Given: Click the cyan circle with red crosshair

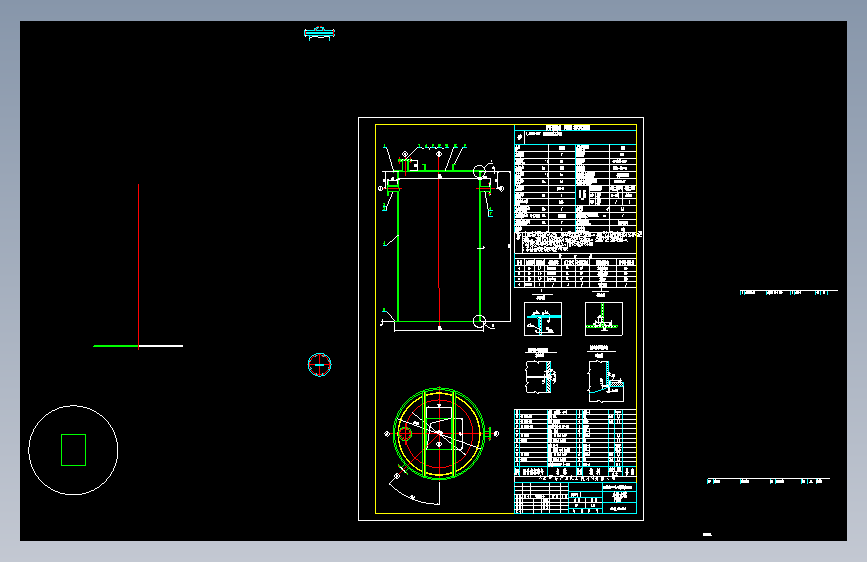Looking at the screenshot, I should pos(320,365).
